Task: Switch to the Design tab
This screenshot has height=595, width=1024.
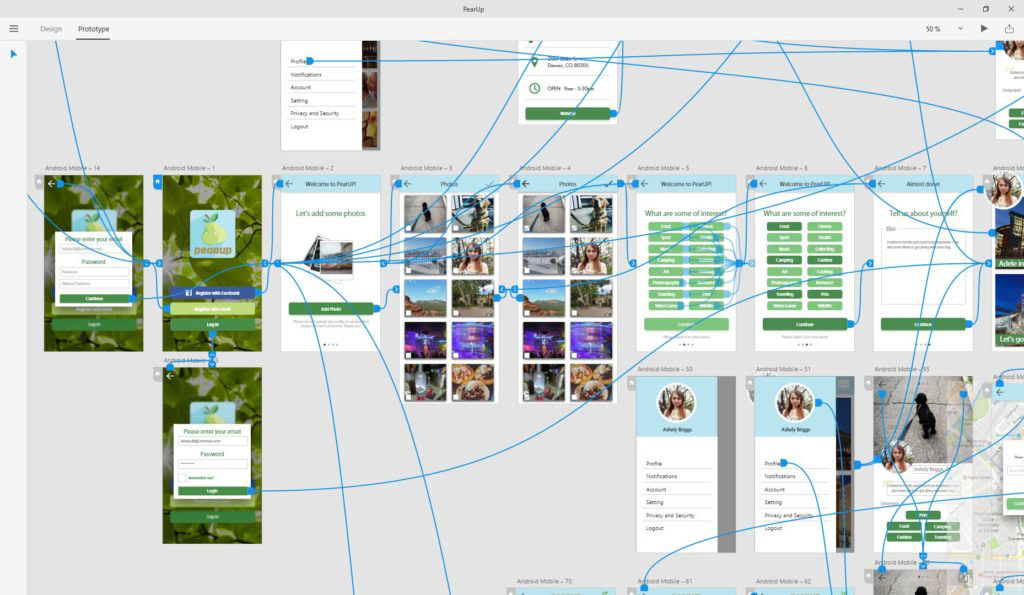Action: click(51, 29)
